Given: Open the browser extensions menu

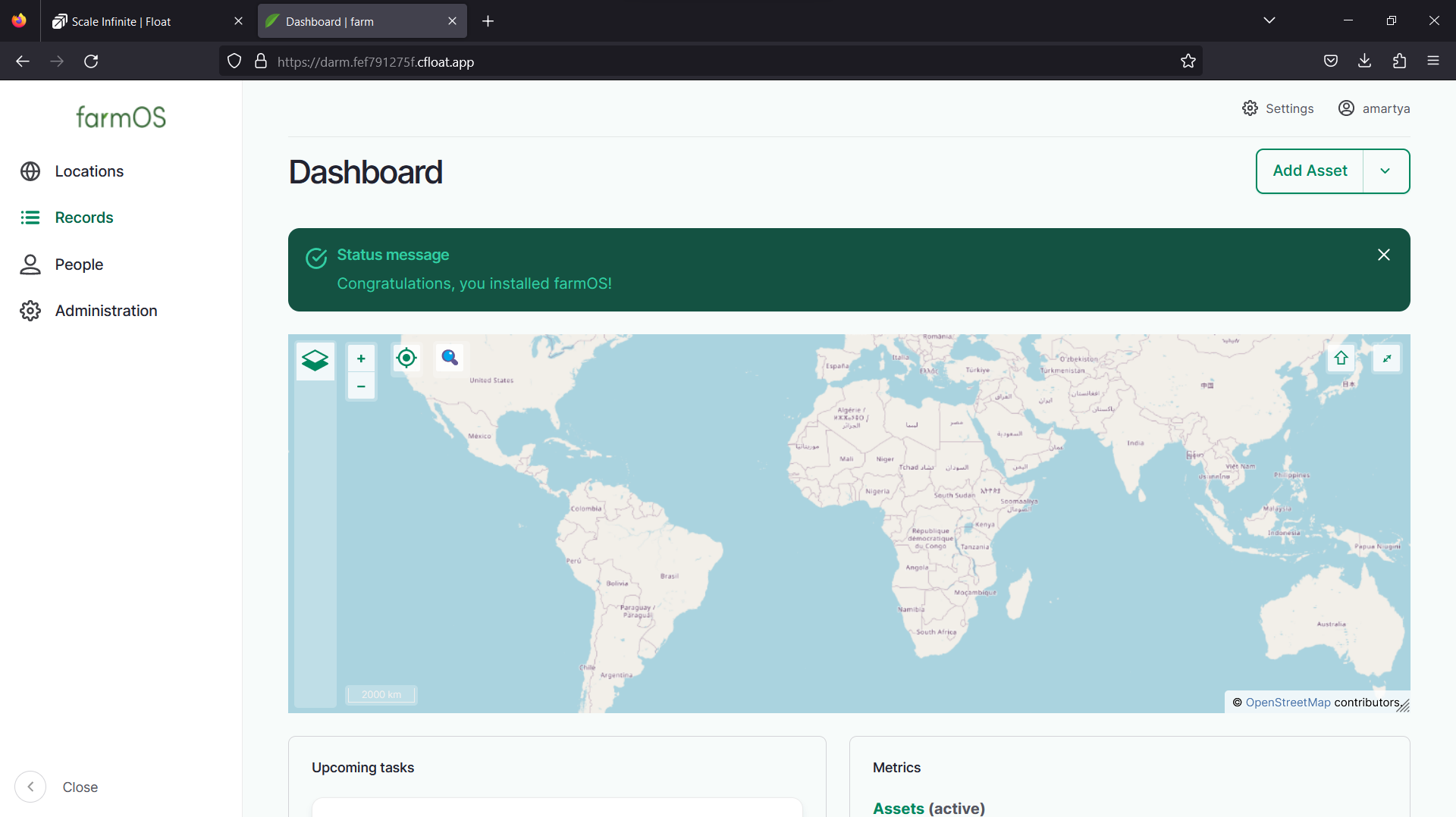Looking at the screenshot, I should tap(1399, 61).
